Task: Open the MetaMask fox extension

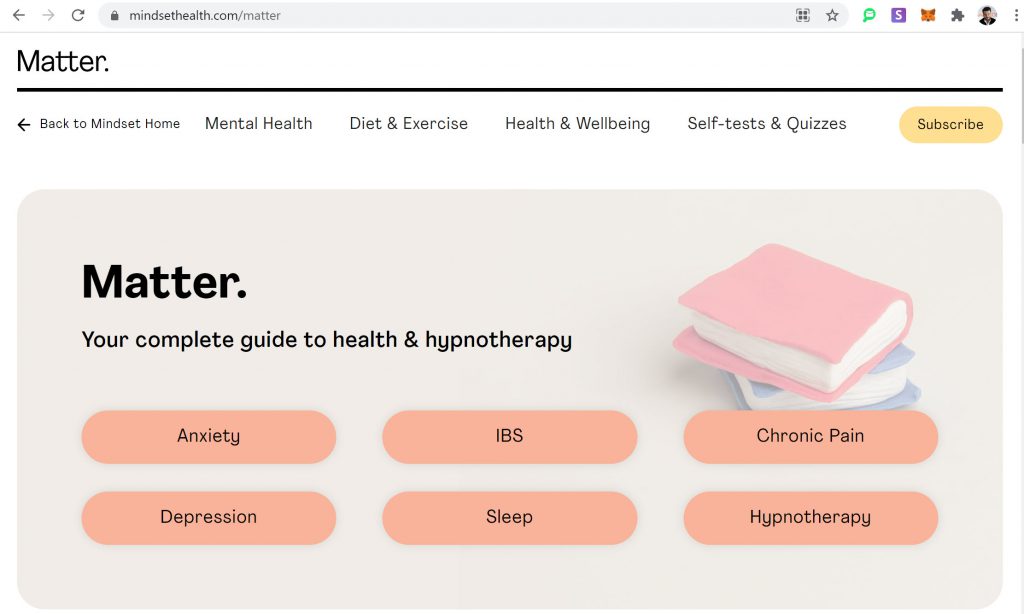Action: 928,15
